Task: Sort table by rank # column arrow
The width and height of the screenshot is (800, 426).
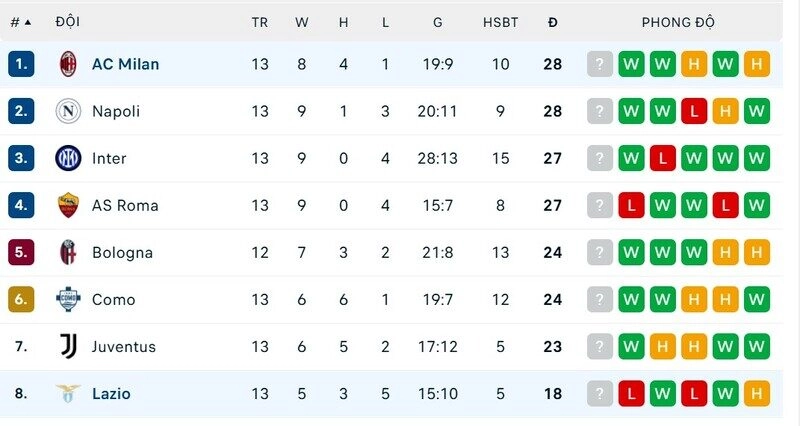Action: (27, 22)
